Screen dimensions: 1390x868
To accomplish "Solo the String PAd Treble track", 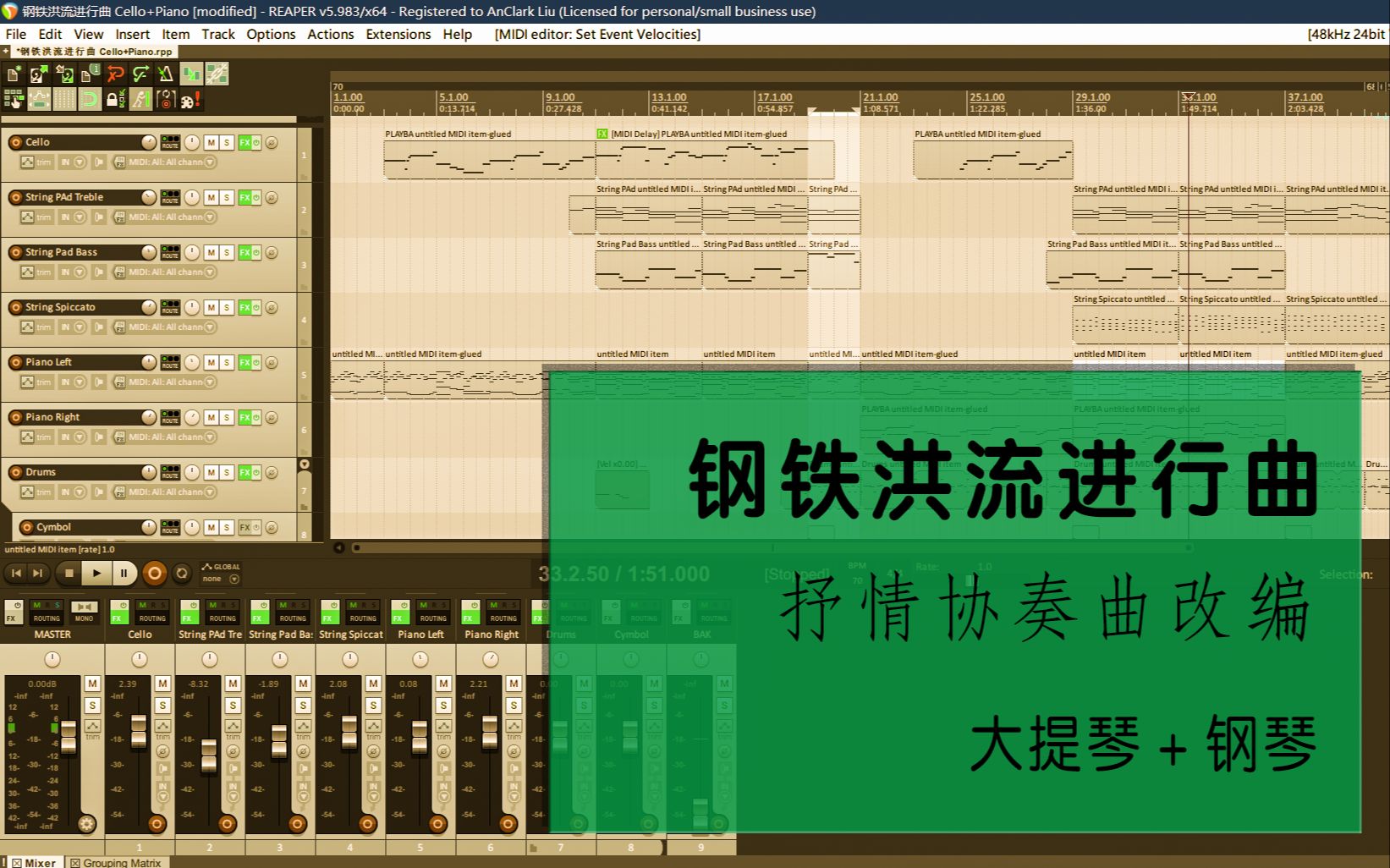I will coord(227,197).
